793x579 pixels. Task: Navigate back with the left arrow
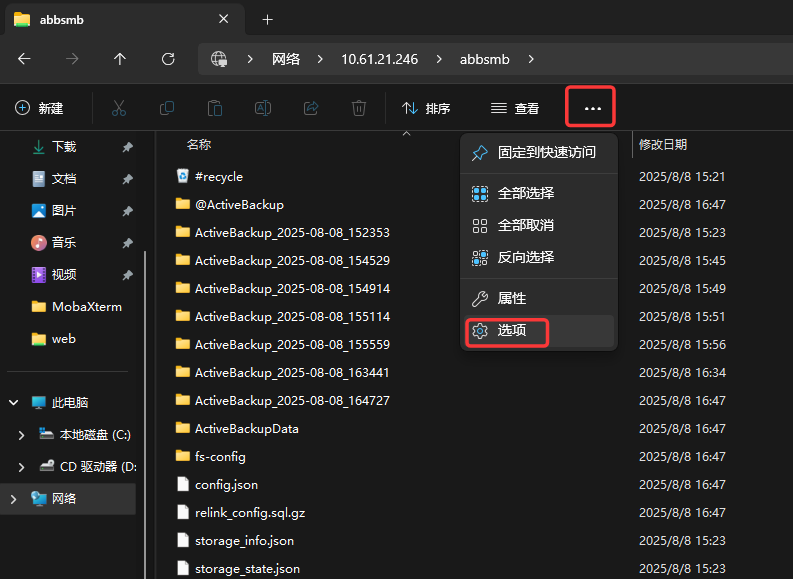pos(25,59)
